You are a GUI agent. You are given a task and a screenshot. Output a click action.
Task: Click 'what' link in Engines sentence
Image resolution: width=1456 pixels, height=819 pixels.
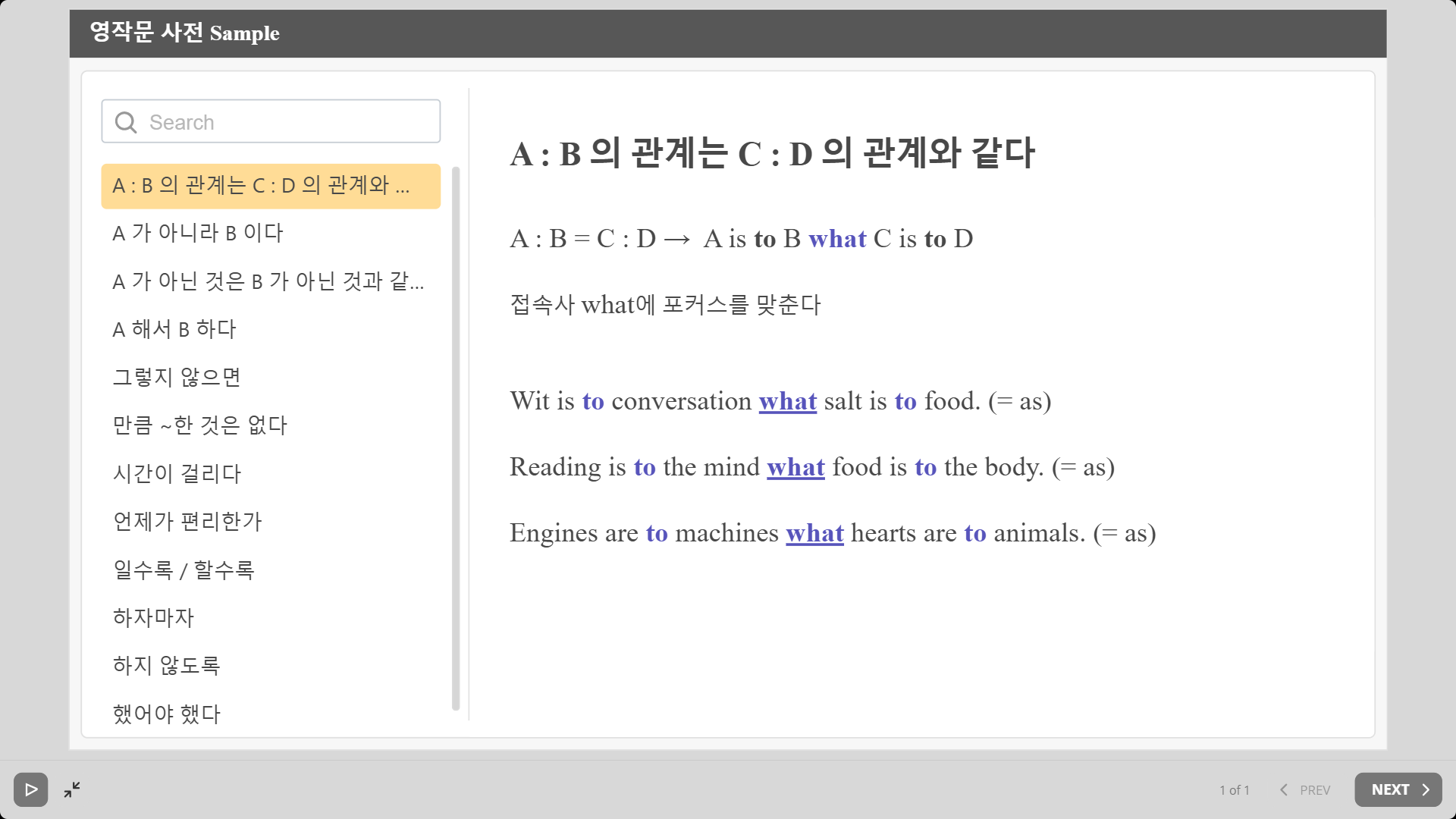coord(814,533)
